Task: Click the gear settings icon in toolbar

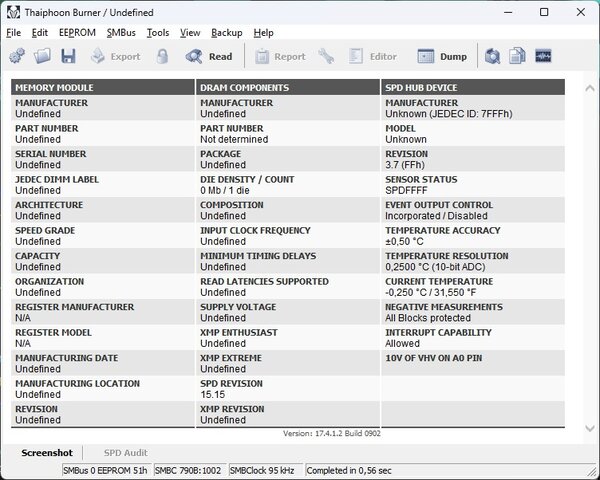Action: click(17, 56)
